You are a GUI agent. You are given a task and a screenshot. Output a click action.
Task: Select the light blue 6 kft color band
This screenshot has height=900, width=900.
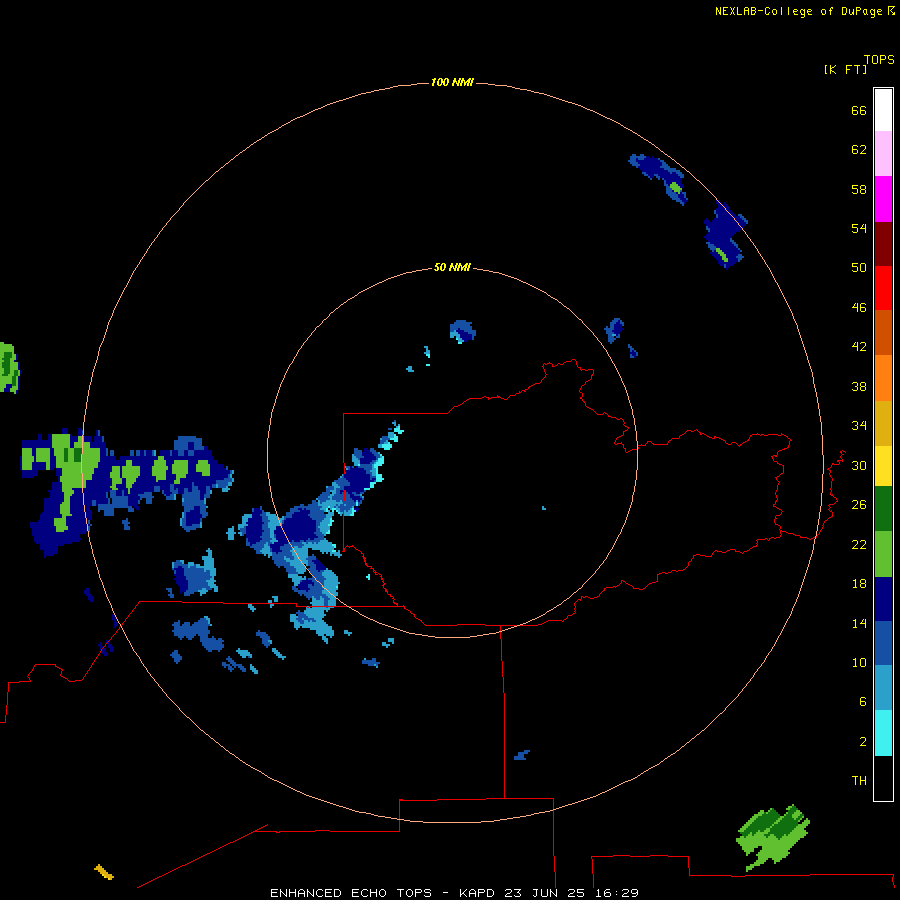coord(883,688)
